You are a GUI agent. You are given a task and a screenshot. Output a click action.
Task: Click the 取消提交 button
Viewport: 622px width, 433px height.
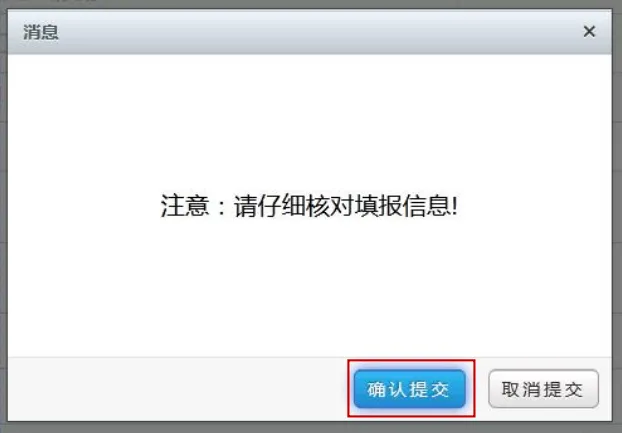pos(543,389)
